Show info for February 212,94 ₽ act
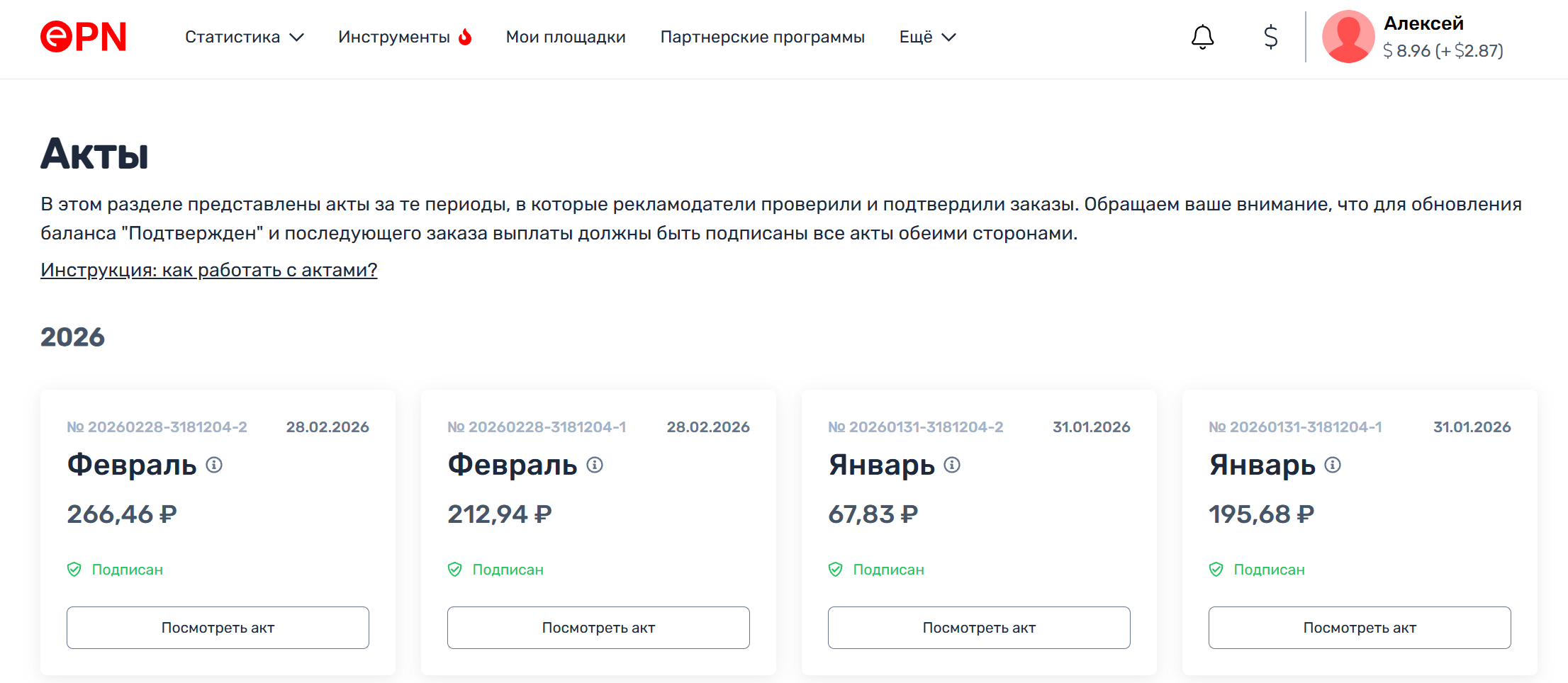 [595, 465]
